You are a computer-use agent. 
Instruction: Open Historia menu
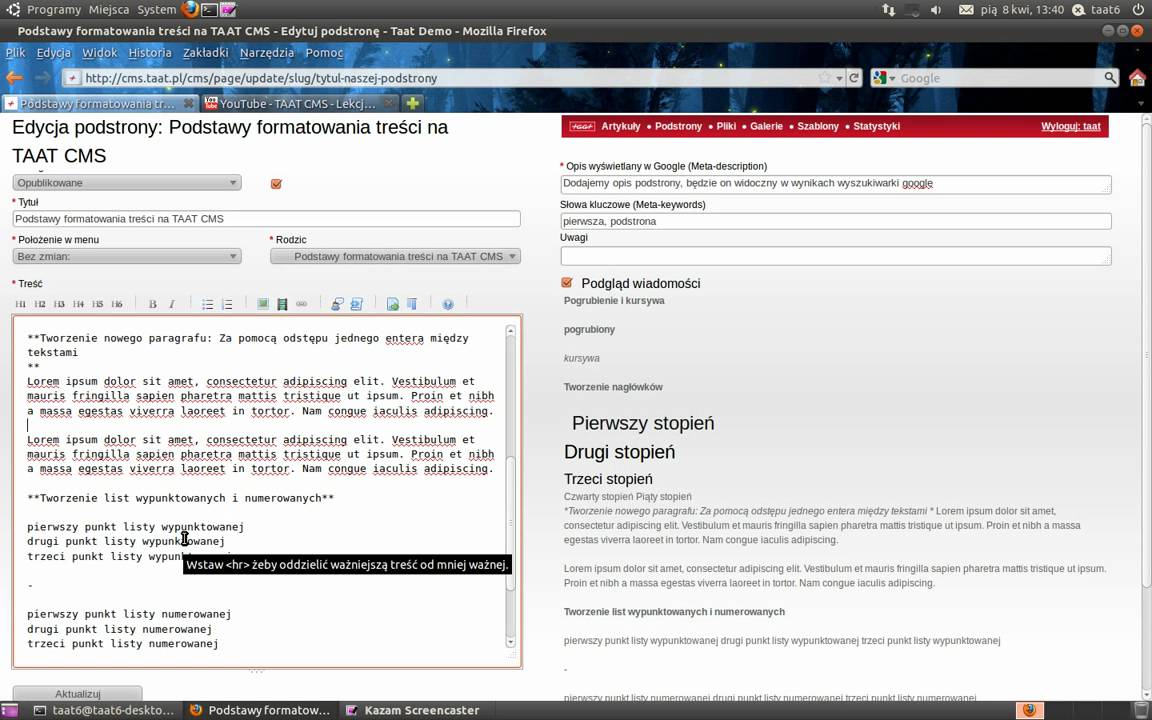150,53
